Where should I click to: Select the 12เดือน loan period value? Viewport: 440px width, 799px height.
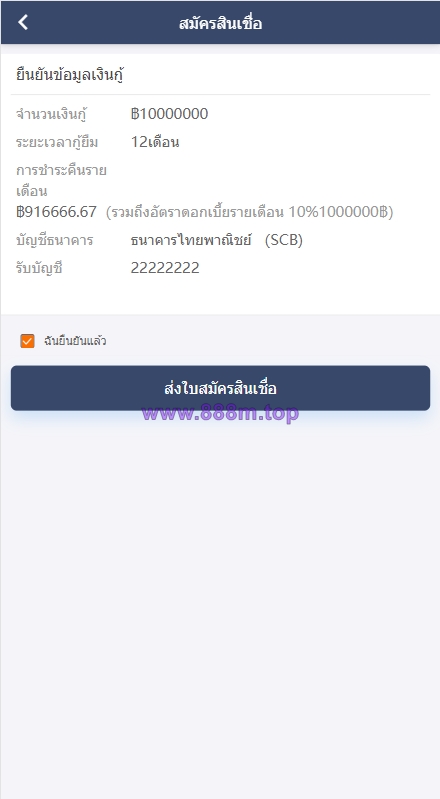click(x=155, y=142)
